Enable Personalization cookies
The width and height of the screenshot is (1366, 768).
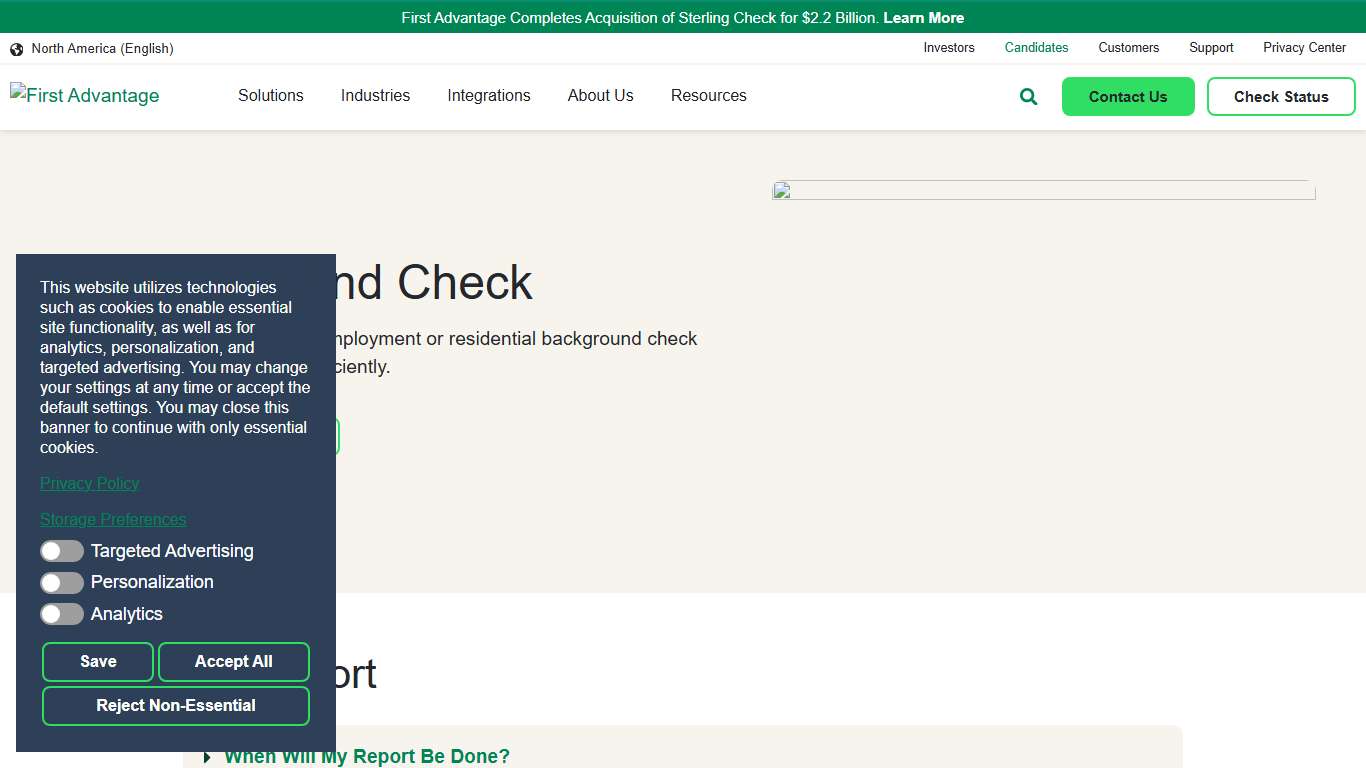click(x=62, y=582)
